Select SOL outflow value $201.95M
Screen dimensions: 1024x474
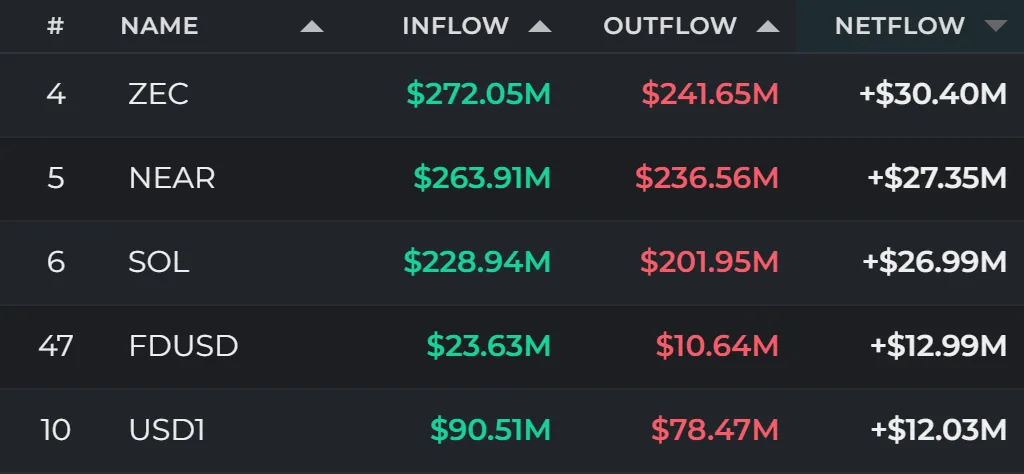tap(709, 262)
